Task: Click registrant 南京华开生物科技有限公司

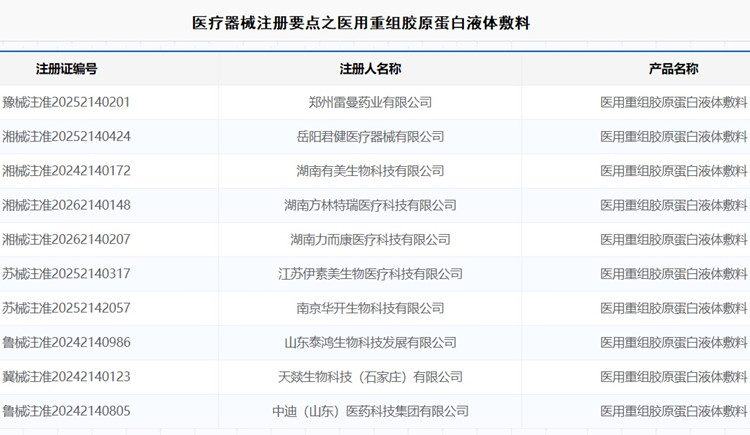Action: coord(370,308)
